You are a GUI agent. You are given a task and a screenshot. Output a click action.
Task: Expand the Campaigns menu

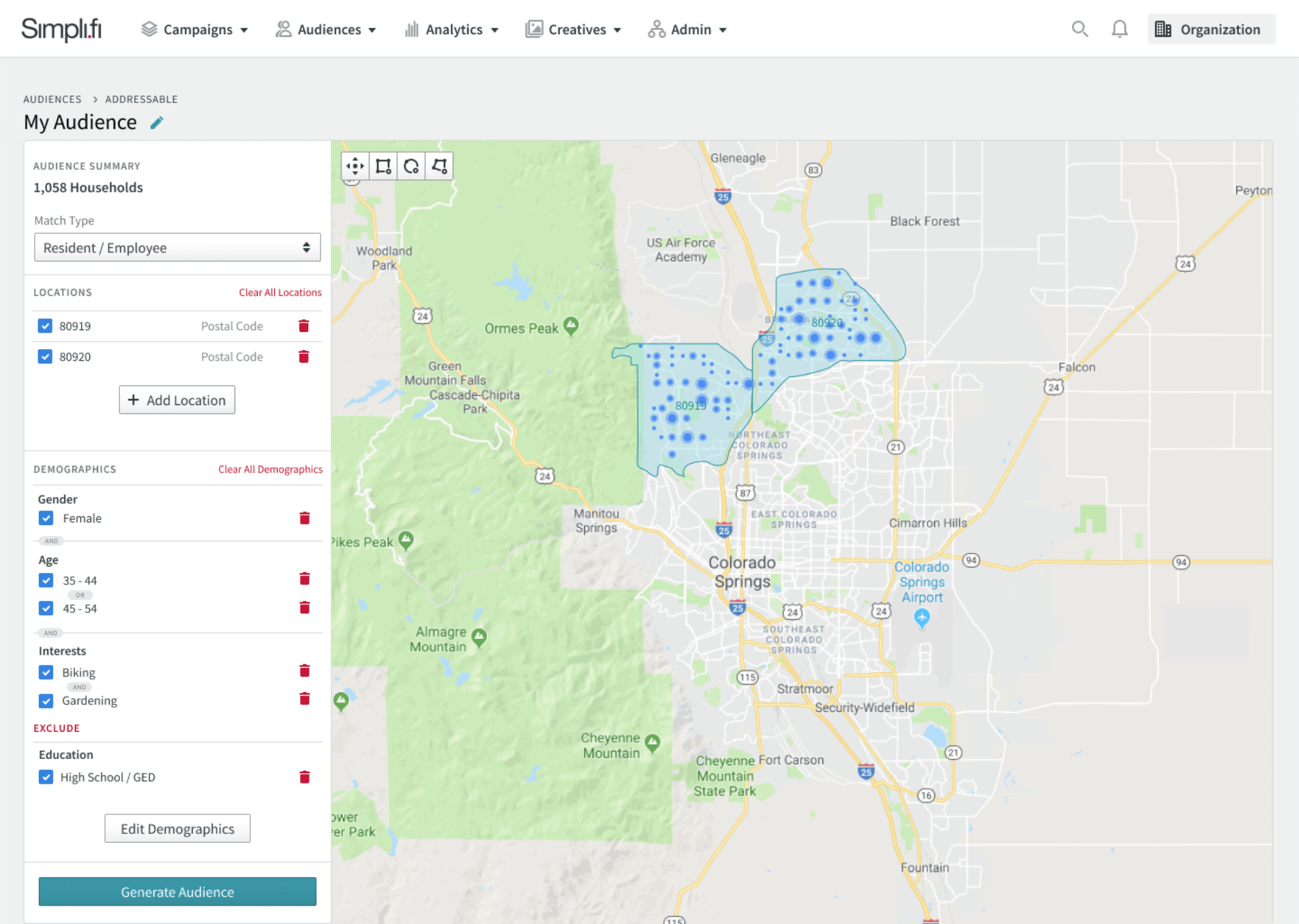195,29
